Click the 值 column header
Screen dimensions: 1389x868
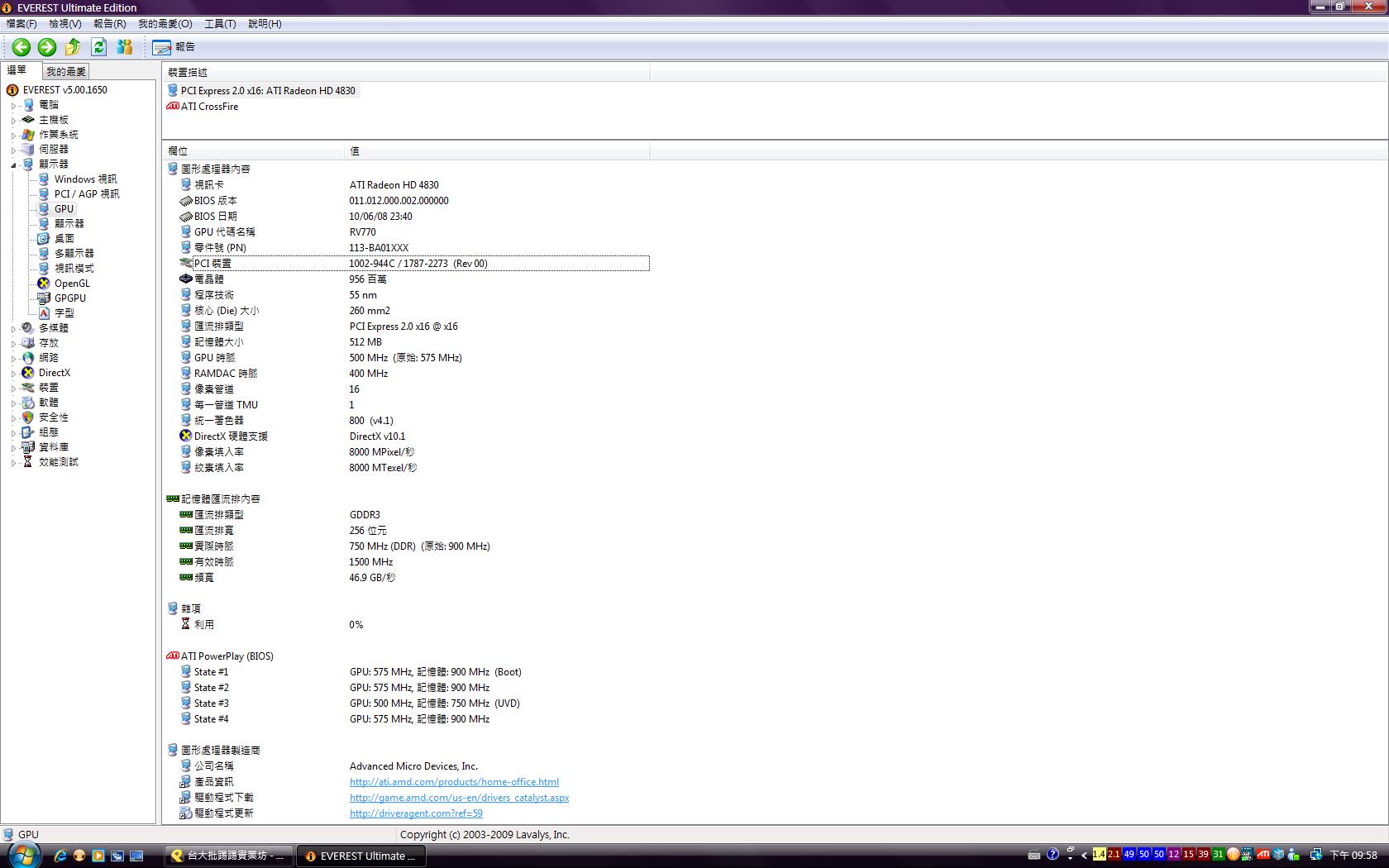tap(497, 150)
